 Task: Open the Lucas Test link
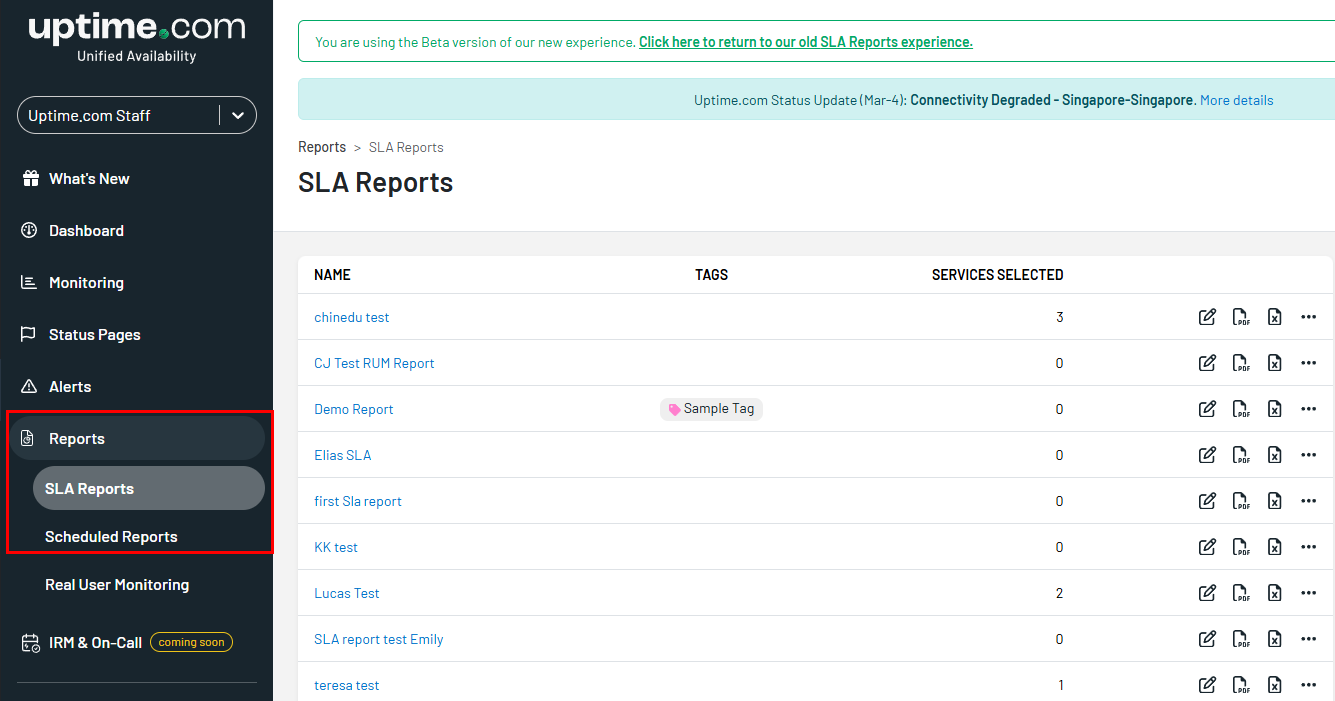[347, 593]
